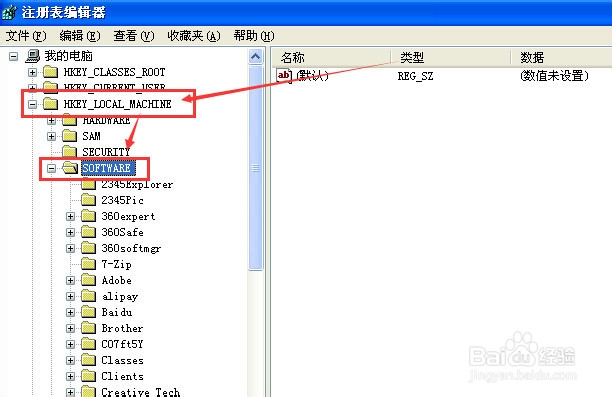
Task: Open the 查看(V) menu
Action: tap(134, 36)
